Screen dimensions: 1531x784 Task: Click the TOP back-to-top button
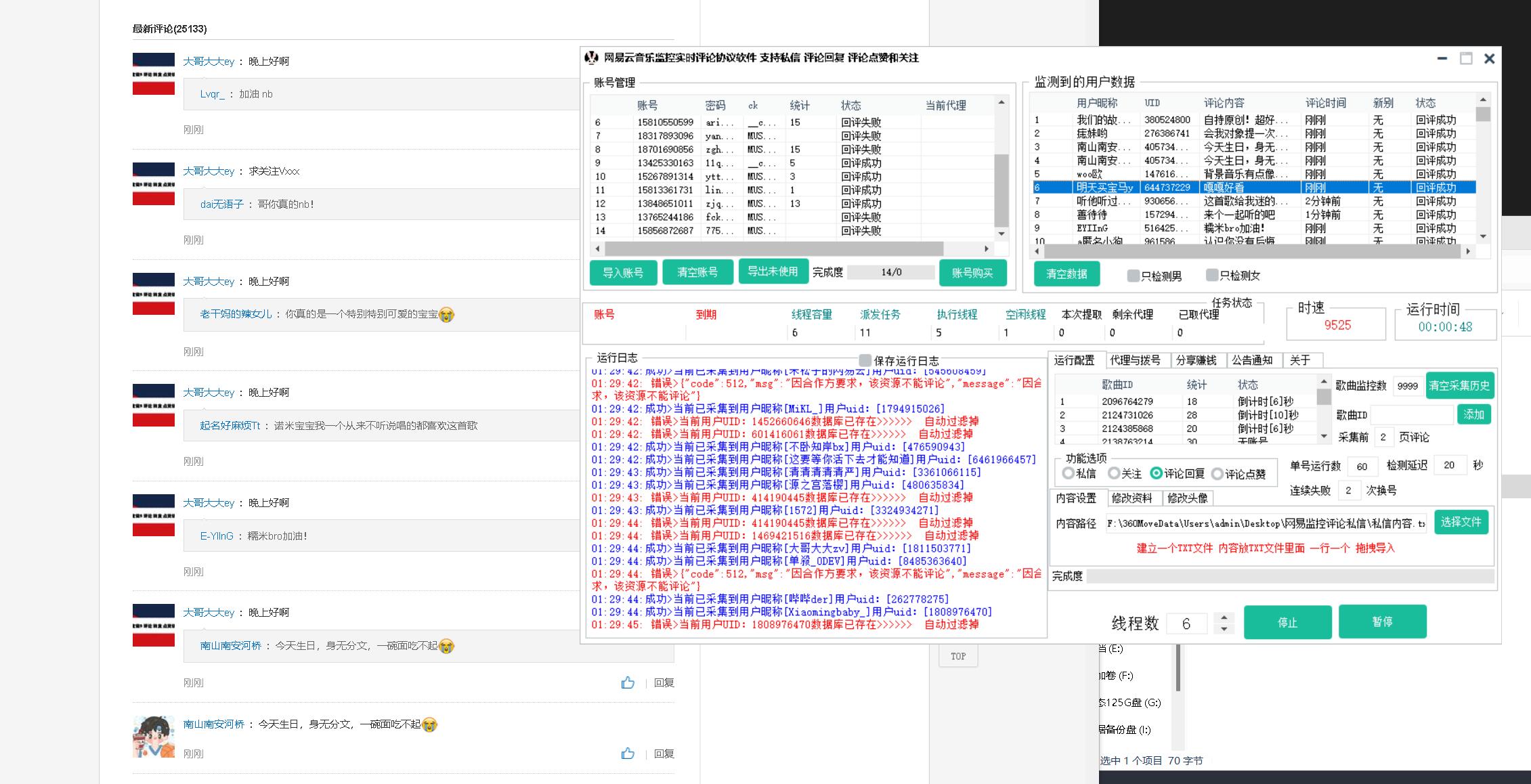tap(957, 656)
